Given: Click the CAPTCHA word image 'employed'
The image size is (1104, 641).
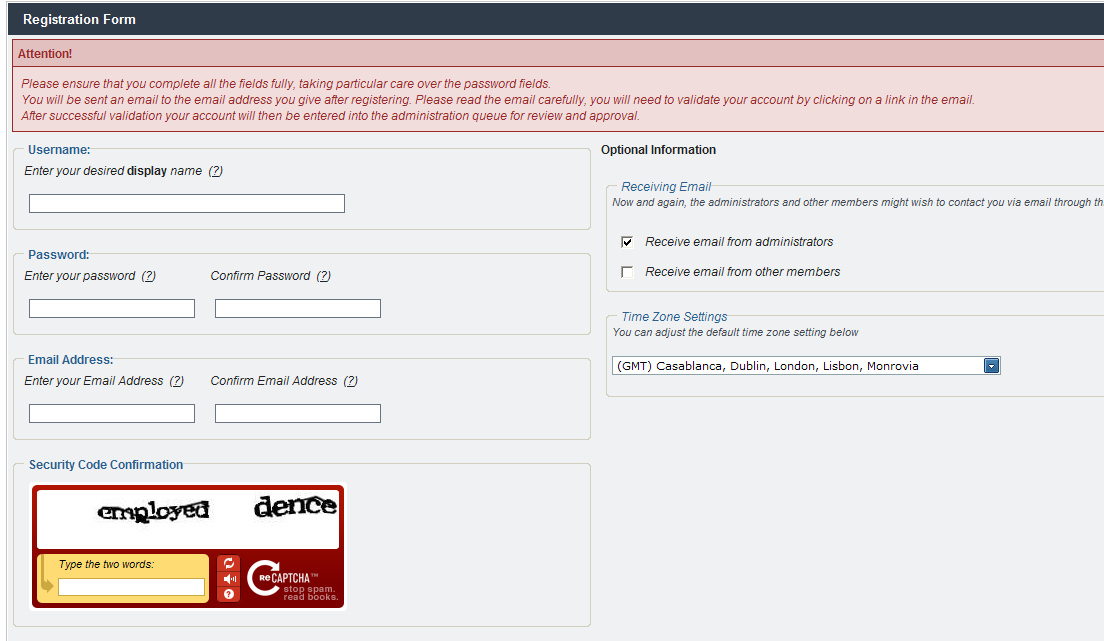Looking at the screenshot, I should [x=153, y=511].
